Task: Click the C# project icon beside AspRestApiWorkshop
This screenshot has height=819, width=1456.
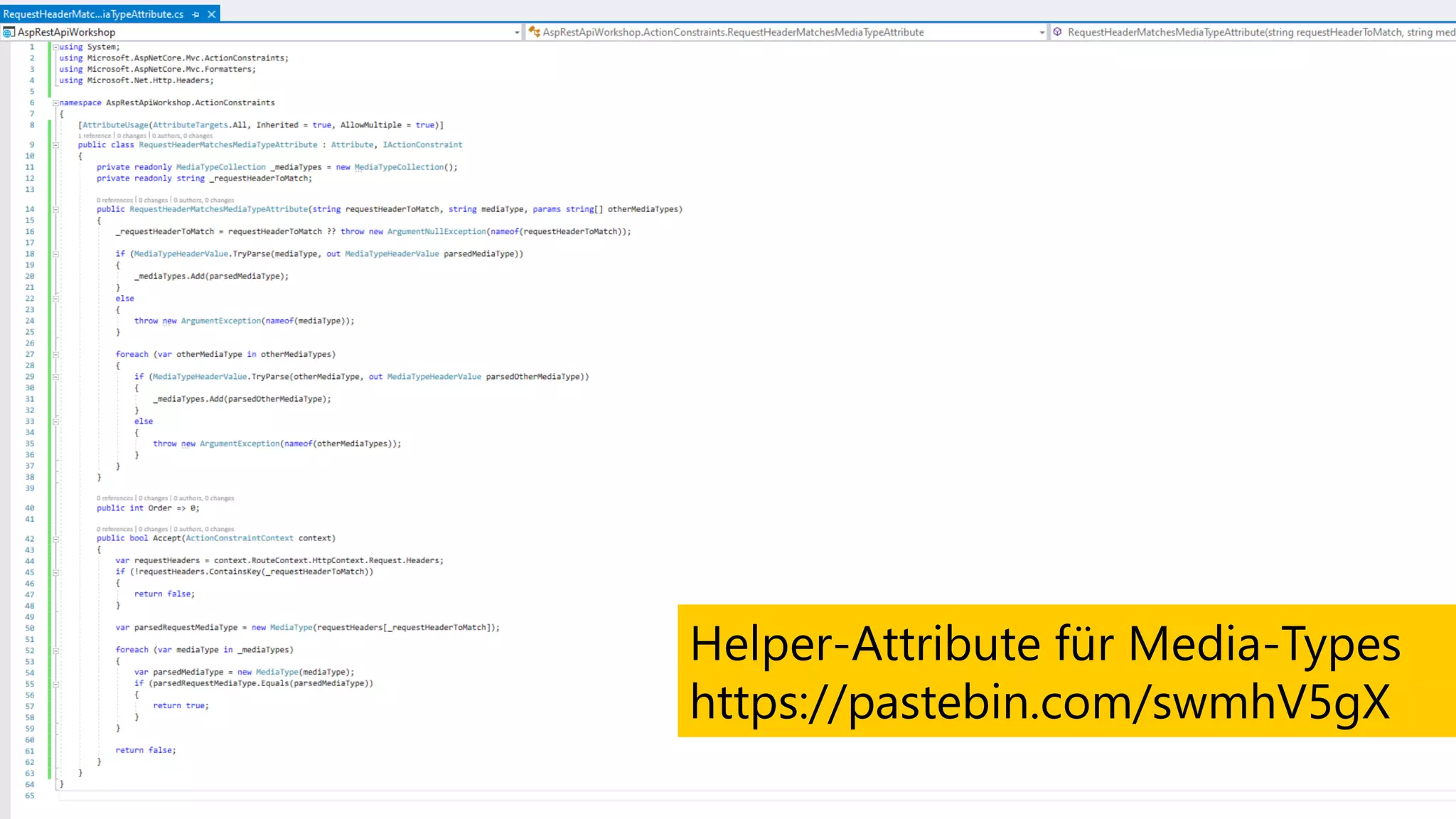Action: tap(9, 32)
